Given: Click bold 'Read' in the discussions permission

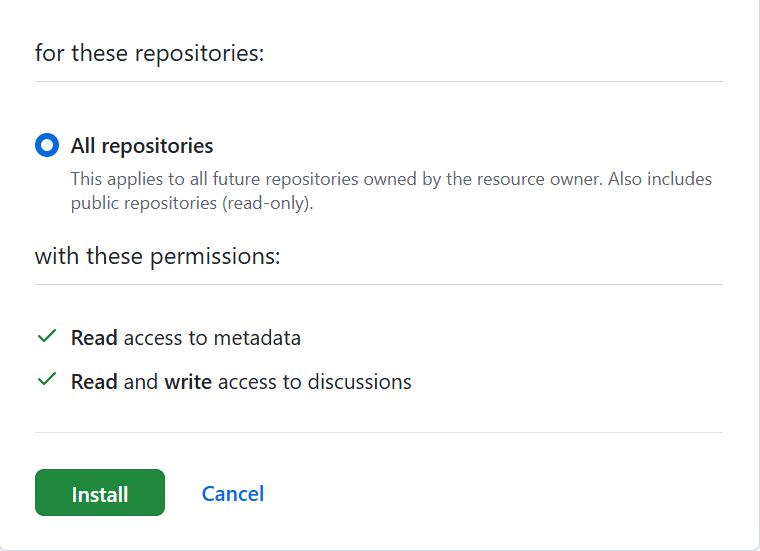Looking at the screenshot, I should tap(94, 382).
